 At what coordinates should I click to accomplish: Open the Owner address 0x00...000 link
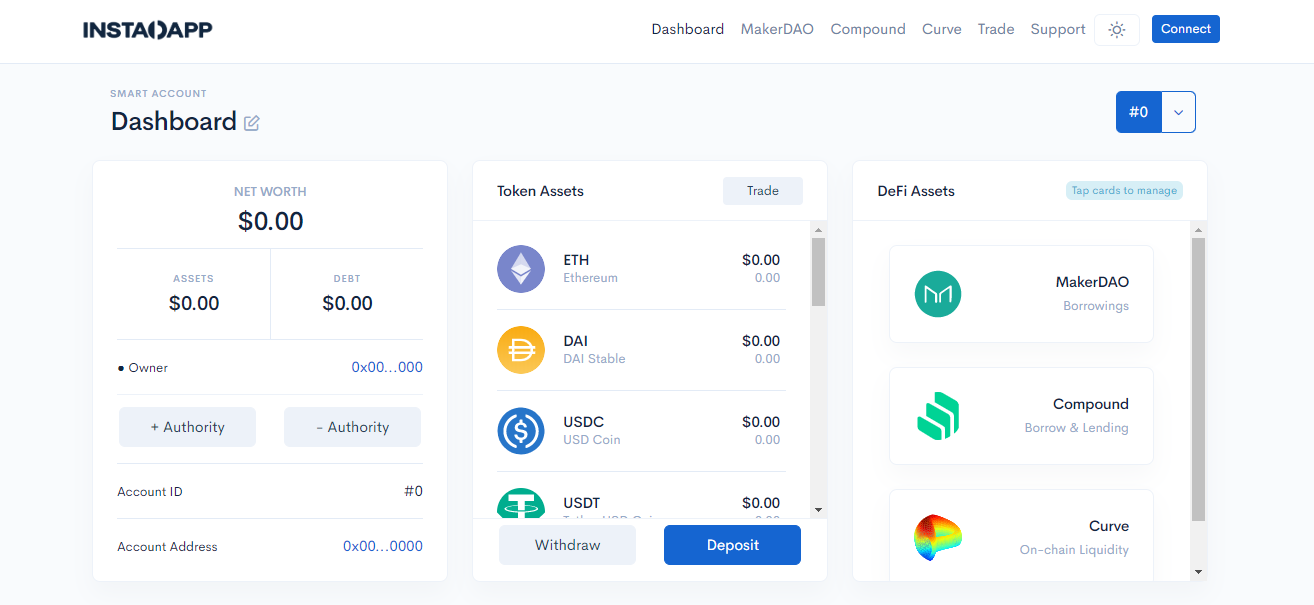[x=387, y=367]
